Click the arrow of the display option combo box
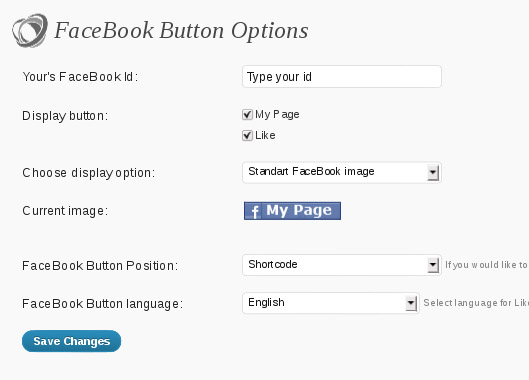This screenshot has height=380, width=529. 433,173
